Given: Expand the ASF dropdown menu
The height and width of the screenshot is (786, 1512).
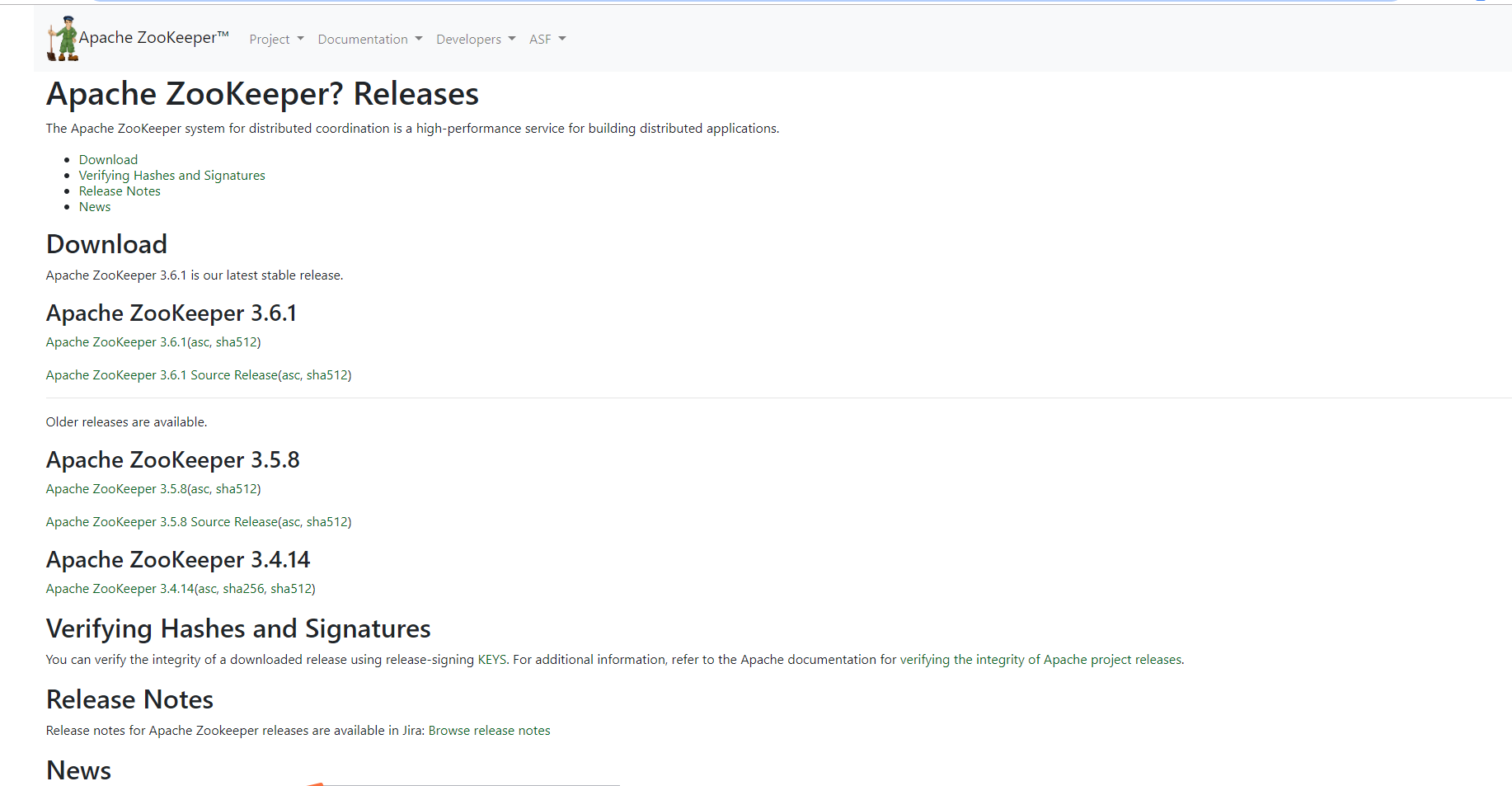Looking at the screenshot, I should [547, 40].
